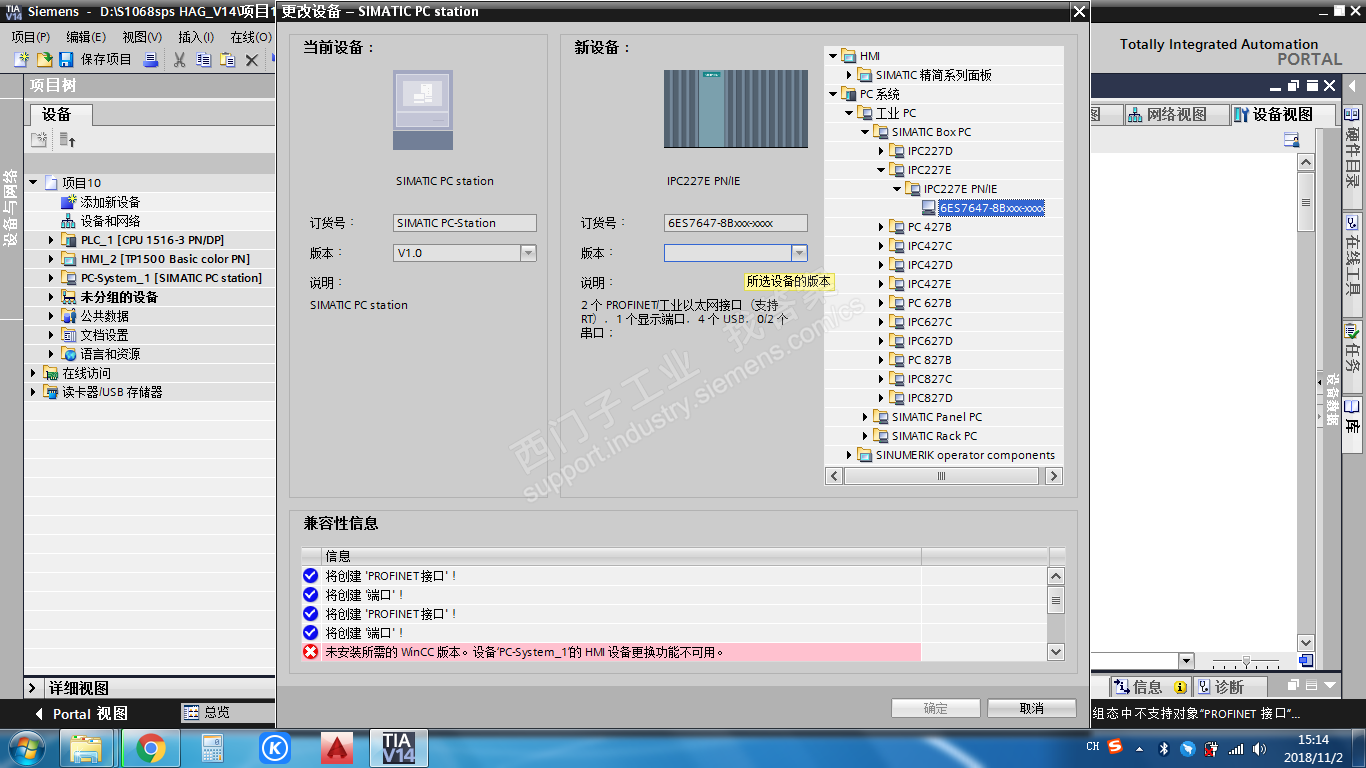Expand the SIMATIC Panel PC folder
Image resolution: width=1366 pixels, height=768 pixels.
865,417
